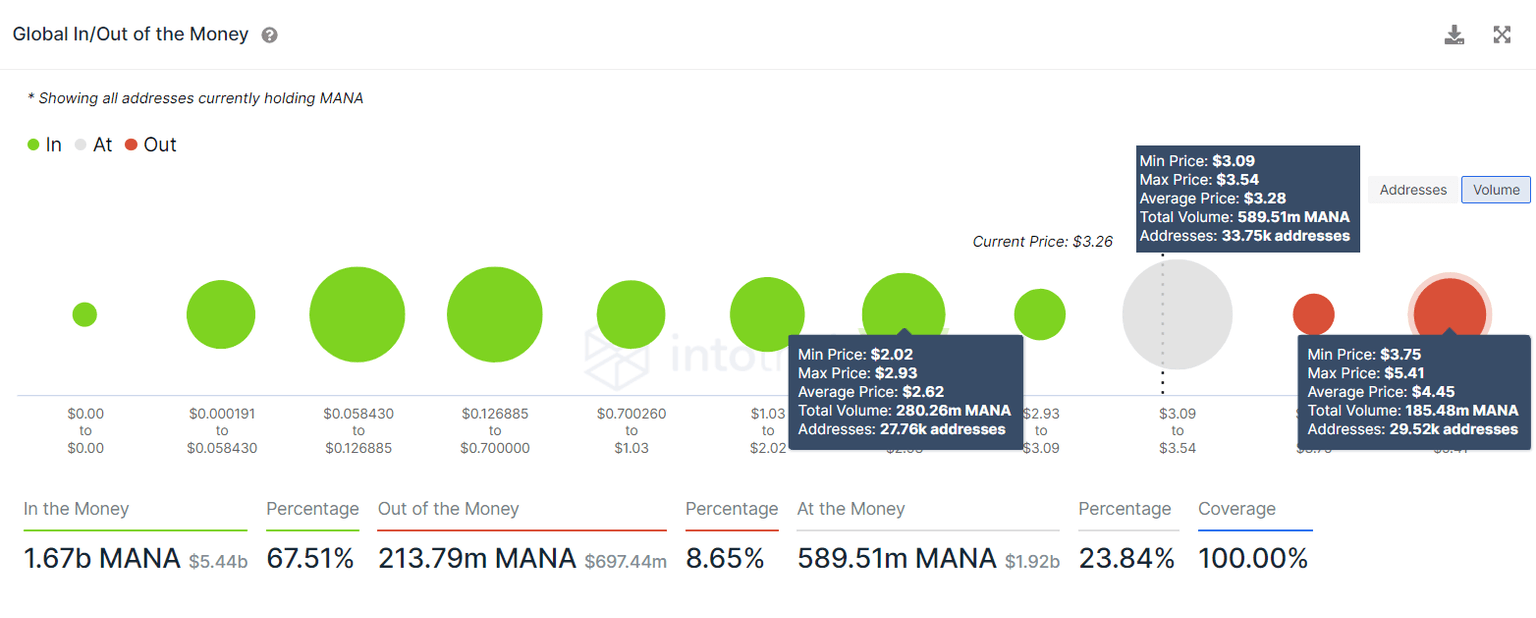
Task: Expand chart with fullscreen icon
Action: point(1502,35)
